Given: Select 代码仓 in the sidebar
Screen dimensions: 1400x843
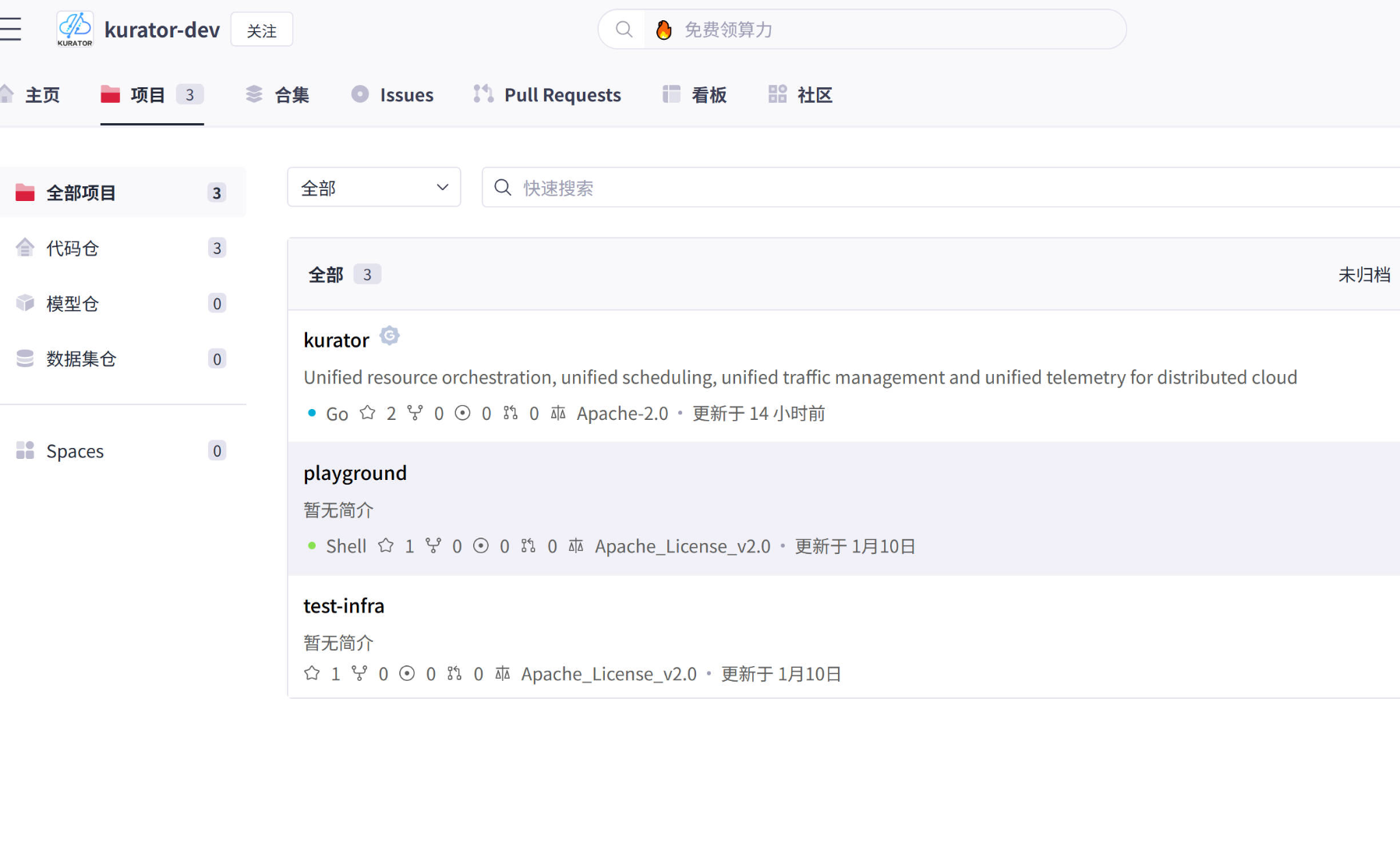Looking at the screenshot, I should coord(122,248).
